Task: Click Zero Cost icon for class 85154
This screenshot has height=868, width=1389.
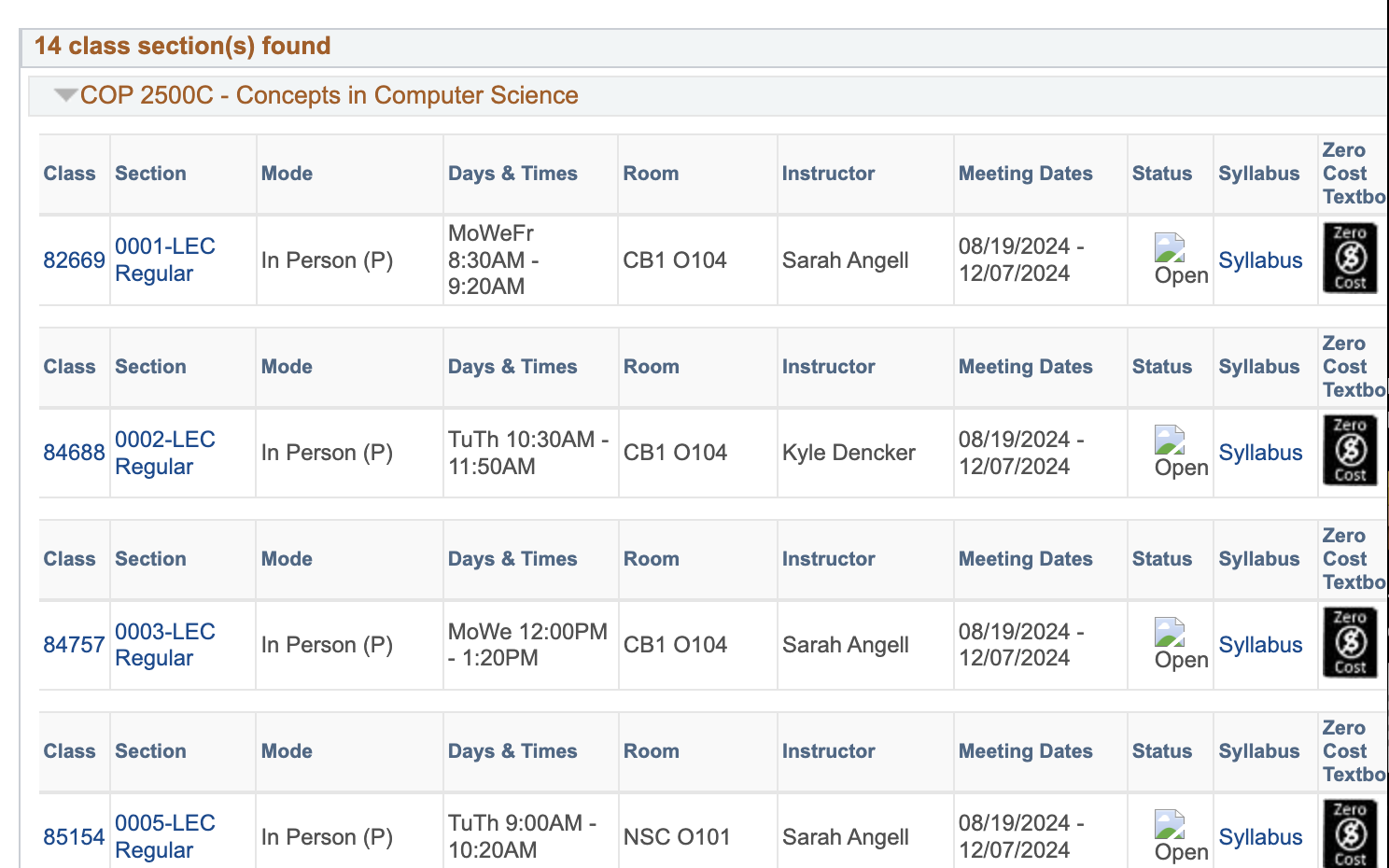Action: click(x=1350, y=834)
